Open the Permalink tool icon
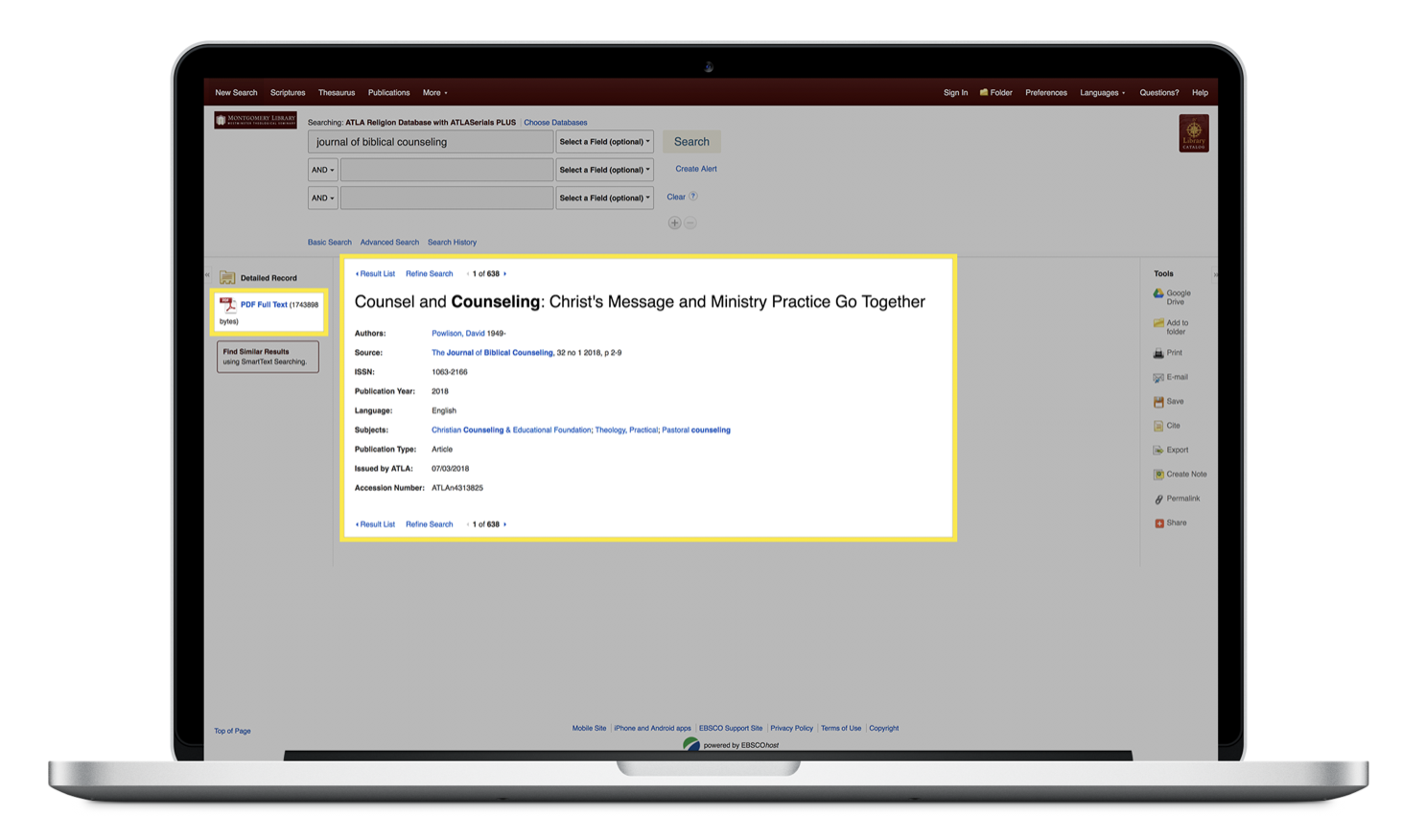The image size is (1402, 840). [1158, 500]
